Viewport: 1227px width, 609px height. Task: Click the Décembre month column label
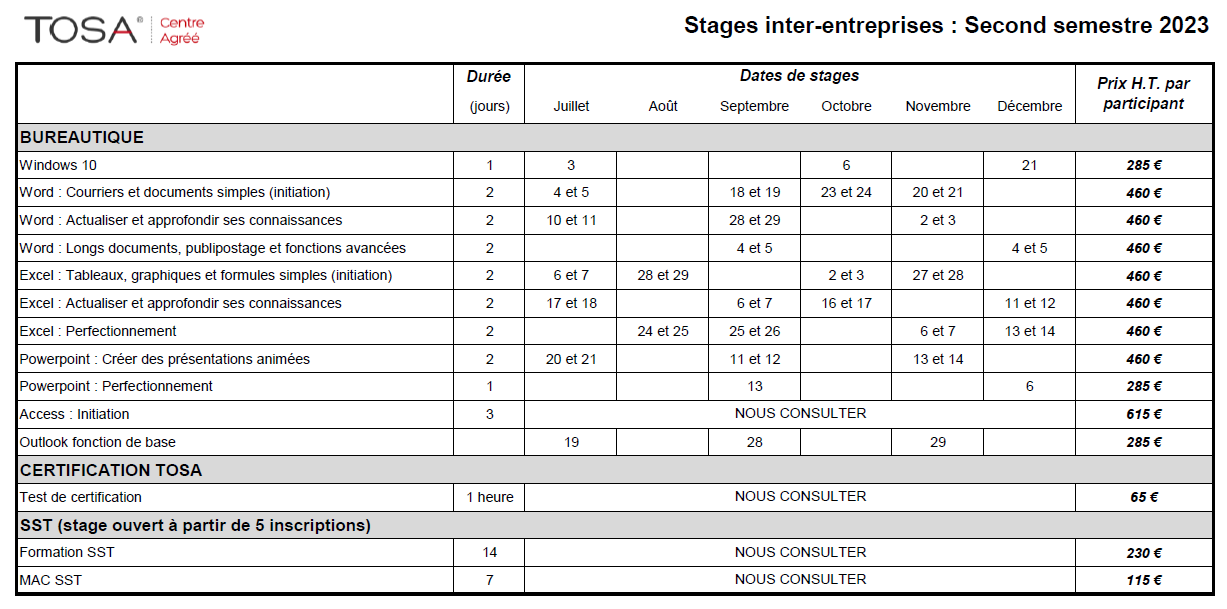(x=1029, y=106)
